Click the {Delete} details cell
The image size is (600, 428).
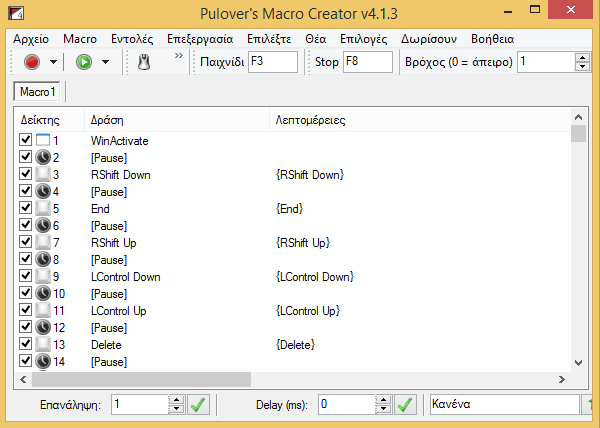295,345
